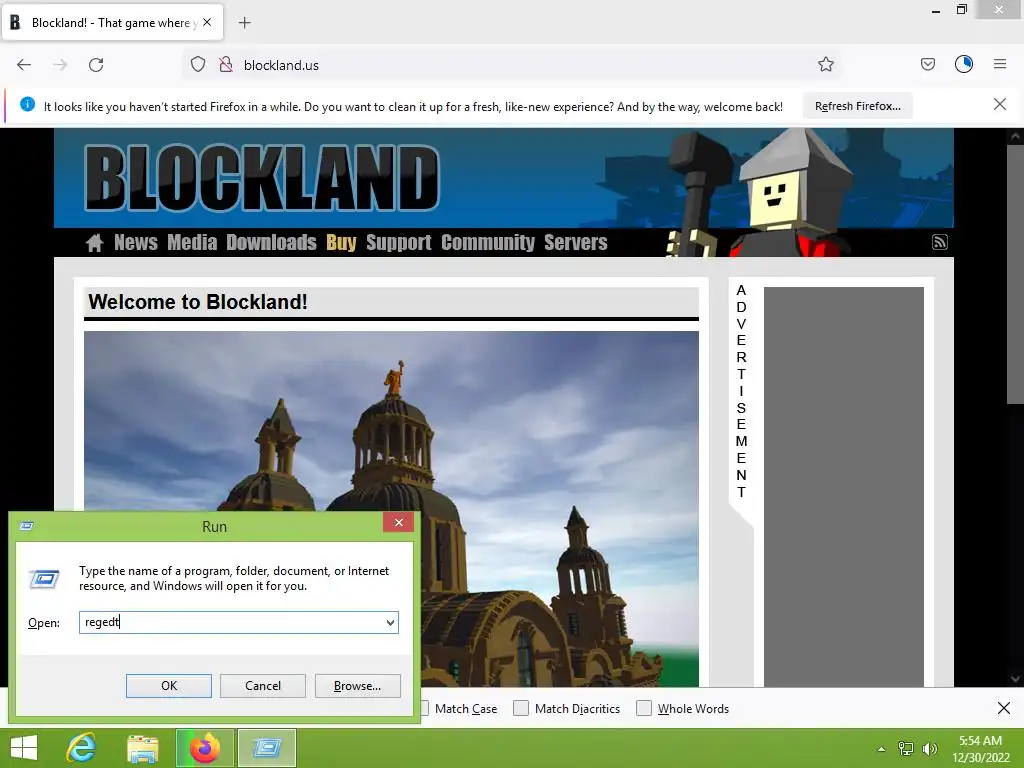The image size is (1024, 768).
Task: Click the Refresh Firefox... button
Action: point(857,106)
